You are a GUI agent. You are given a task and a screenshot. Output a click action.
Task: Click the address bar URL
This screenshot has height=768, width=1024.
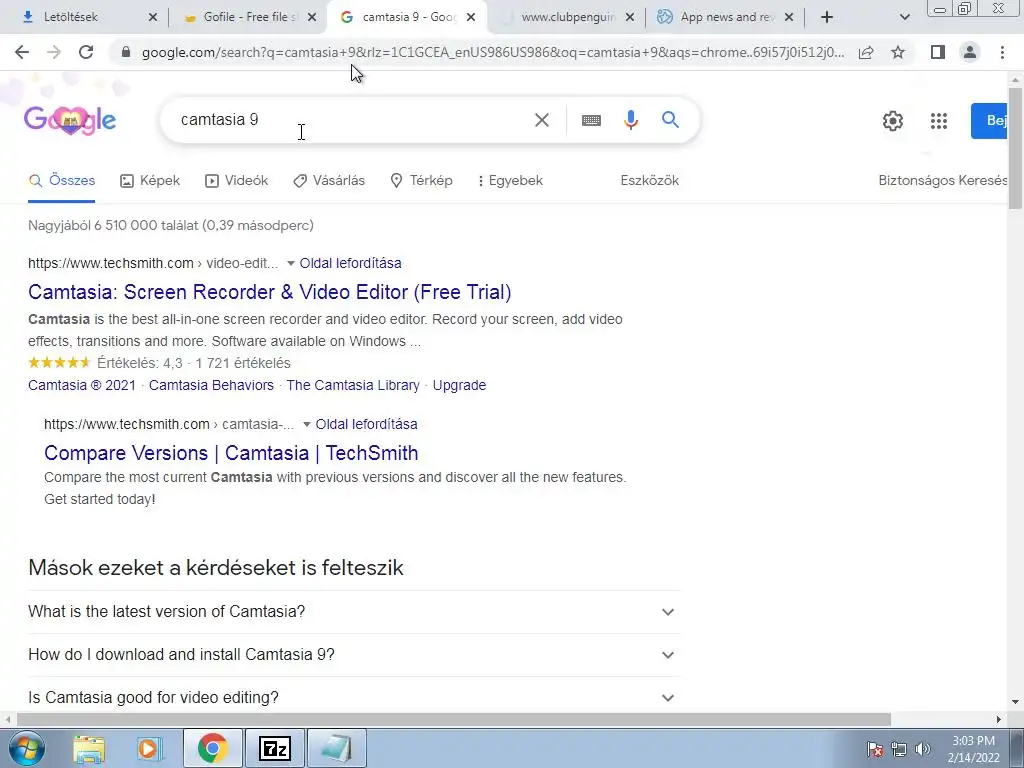(493, 52)
